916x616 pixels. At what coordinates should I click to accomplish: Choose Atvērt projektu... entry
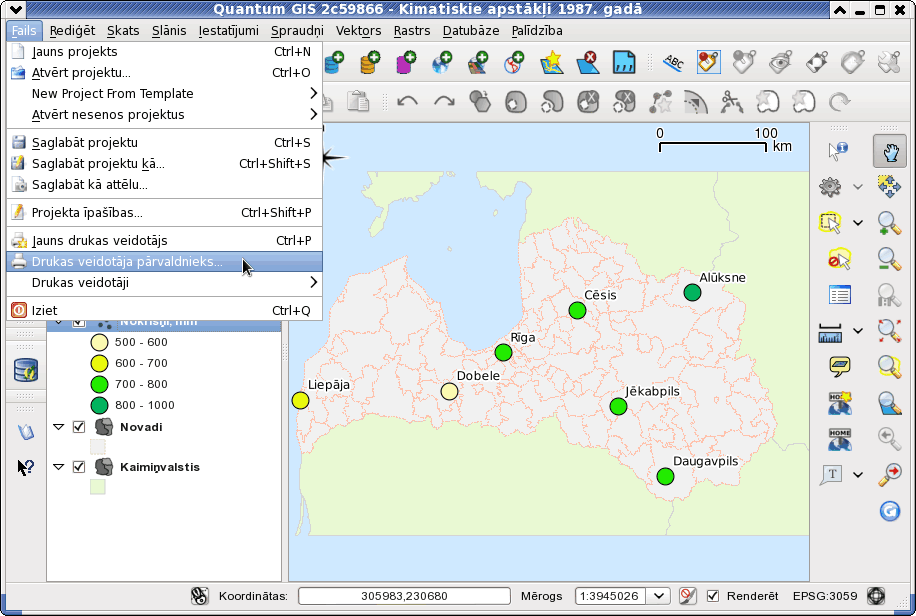(164, 72)
